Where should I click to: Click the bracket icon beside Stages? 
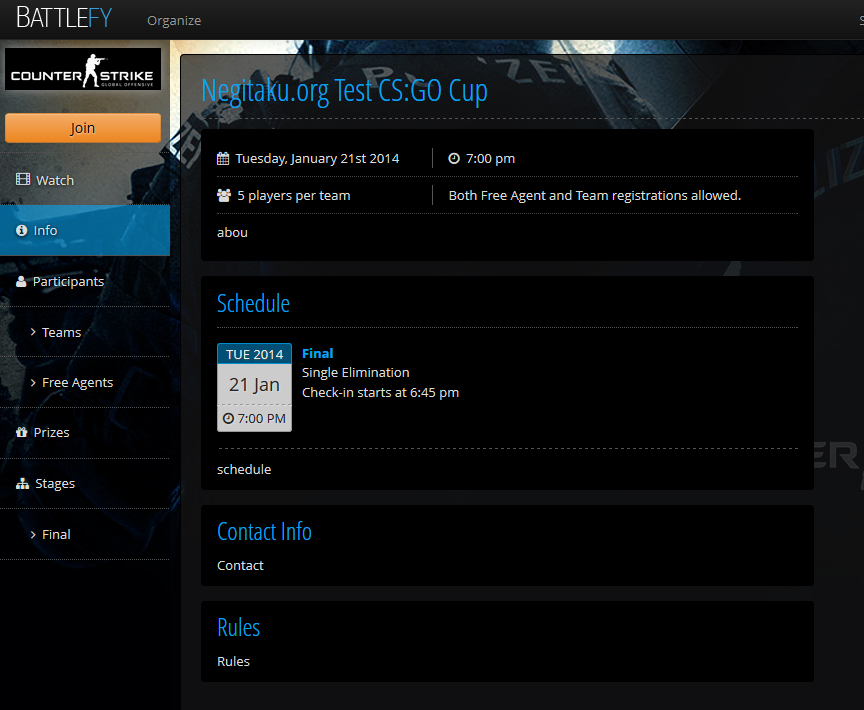(23, 483)
